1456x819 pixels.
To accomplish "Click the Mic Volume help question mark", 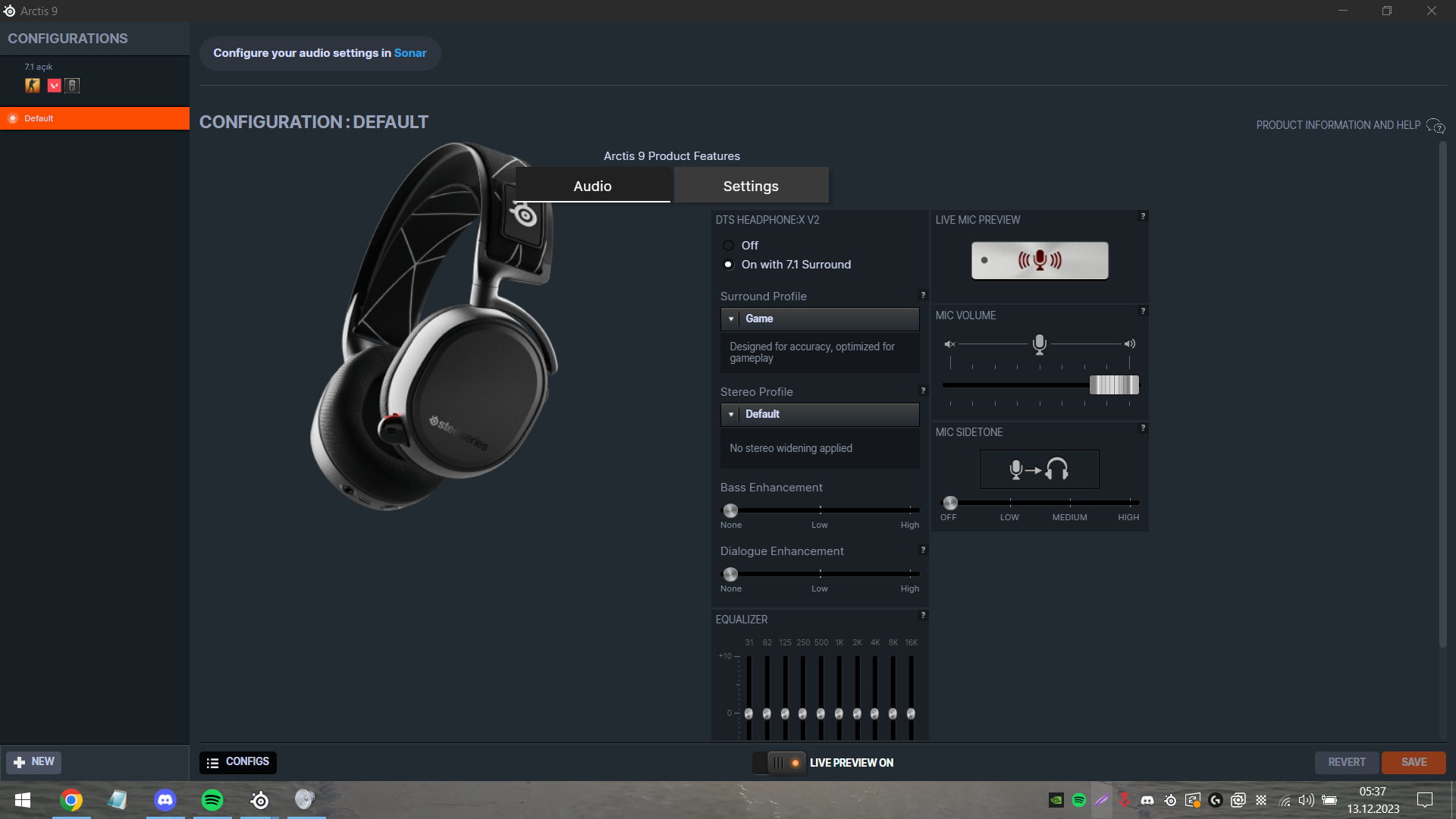I will [1143, 311].
